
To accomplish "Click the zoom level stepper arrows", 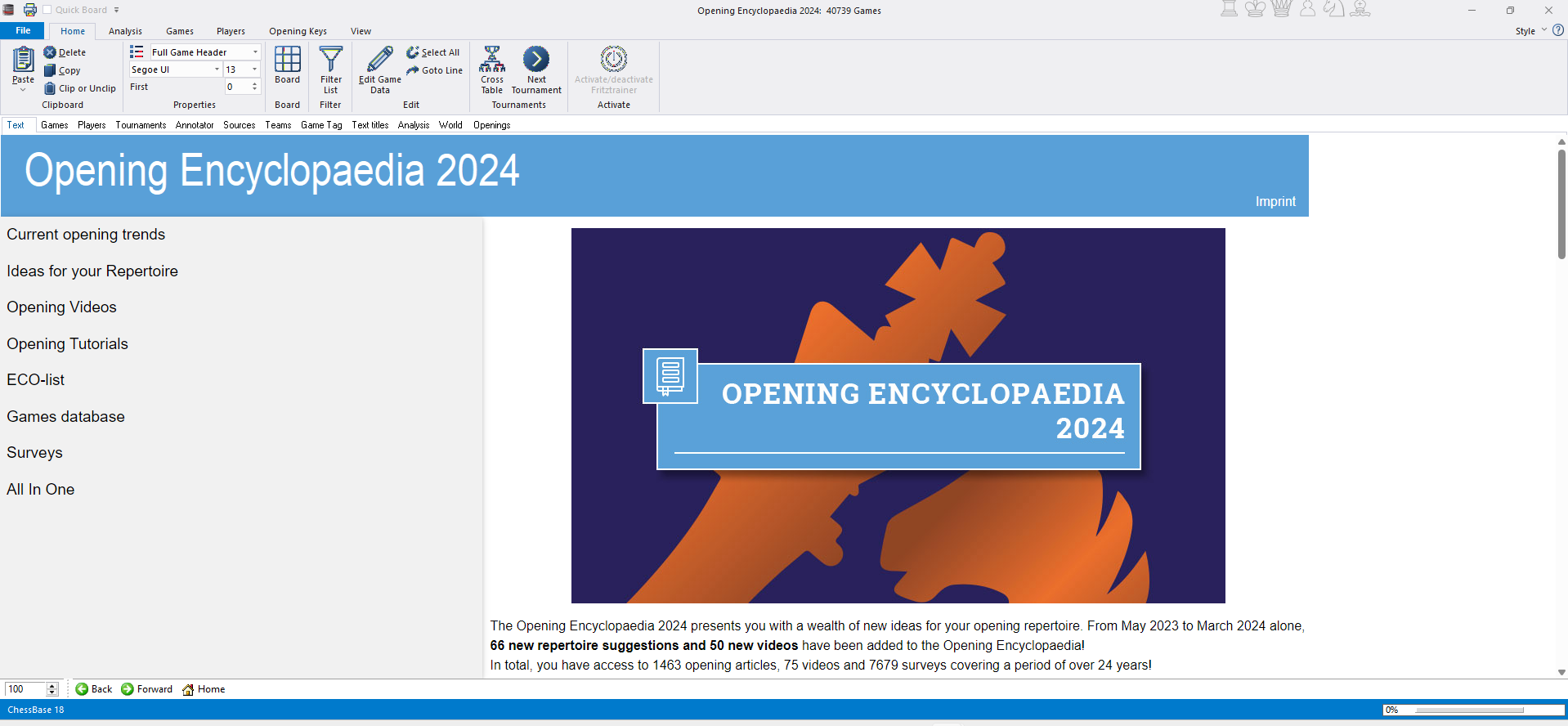I will [x=52, y=689].
